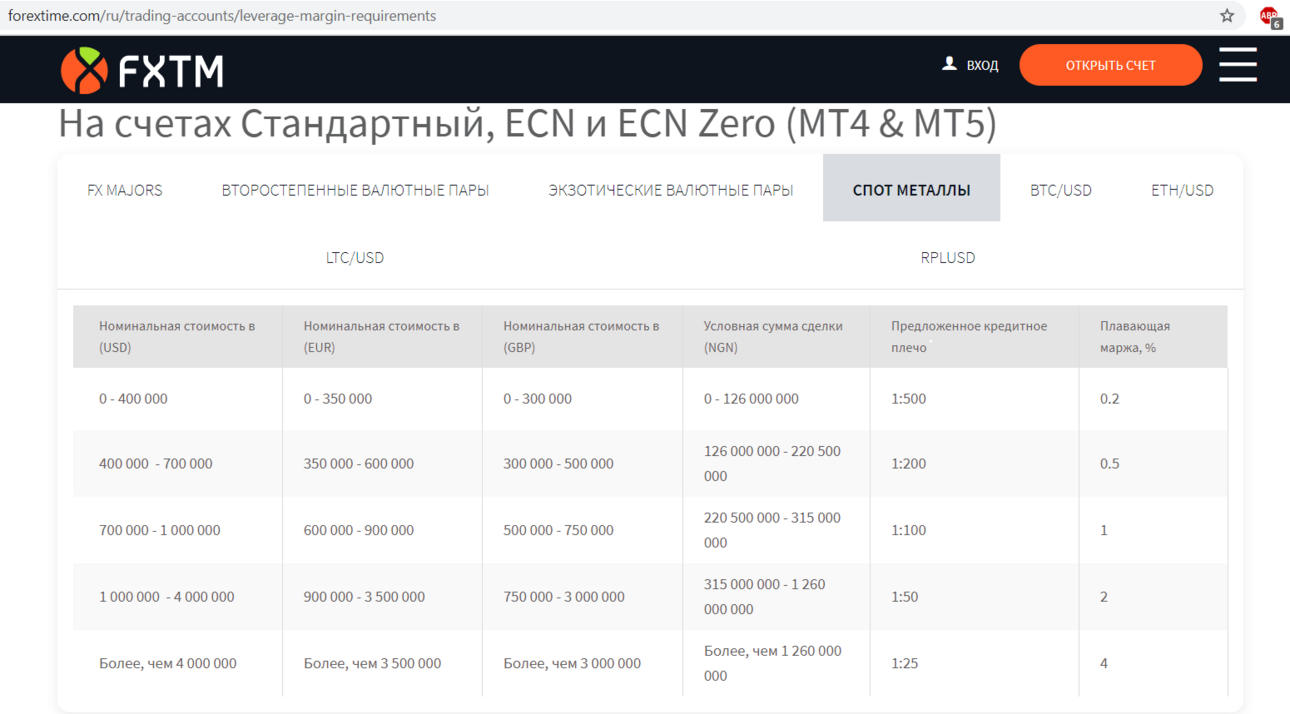Switch to the BTC/USD tab
The image size is (1290, 714).
(1061, 190)
